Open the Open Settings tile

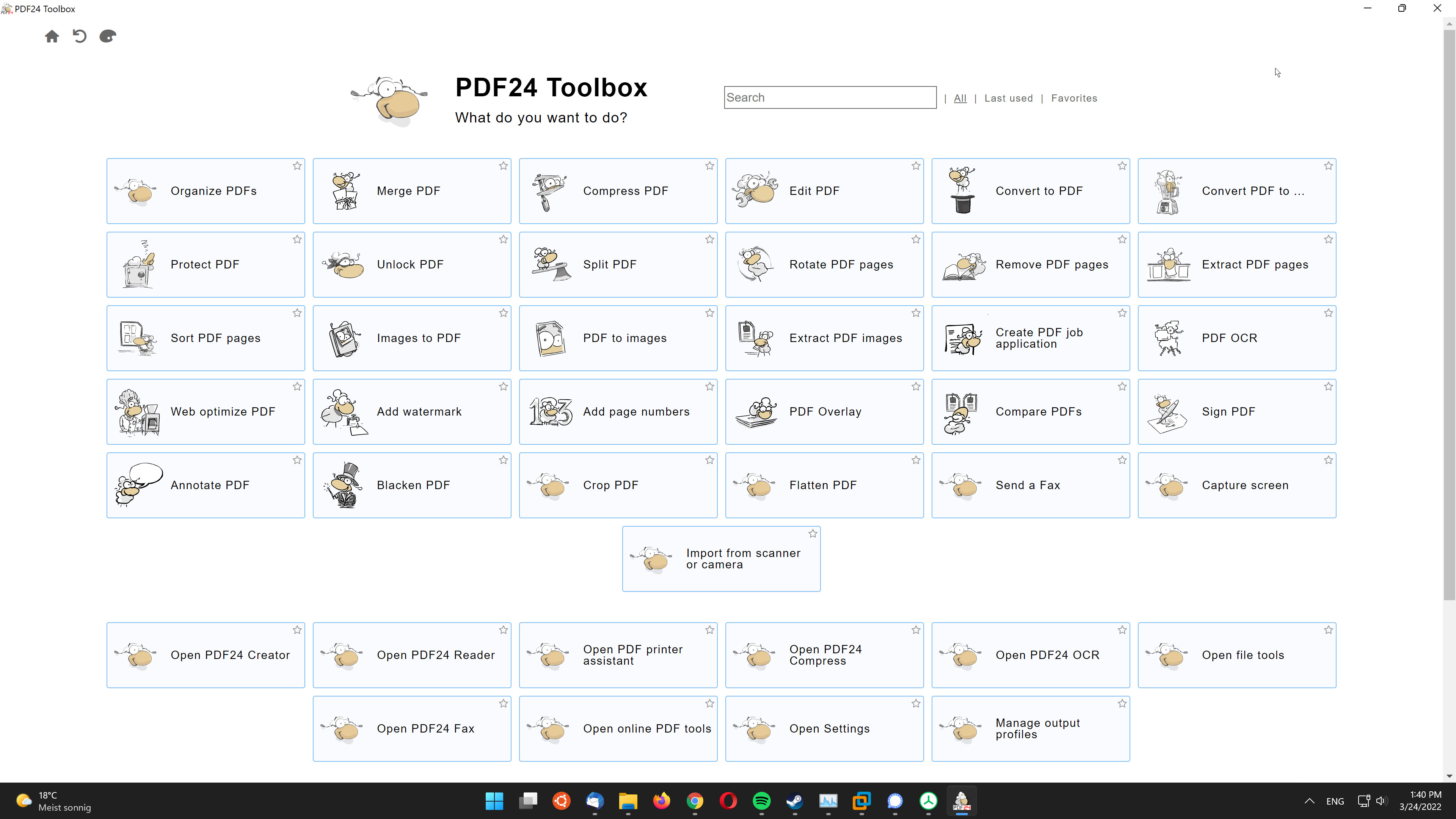coord(825,728)
